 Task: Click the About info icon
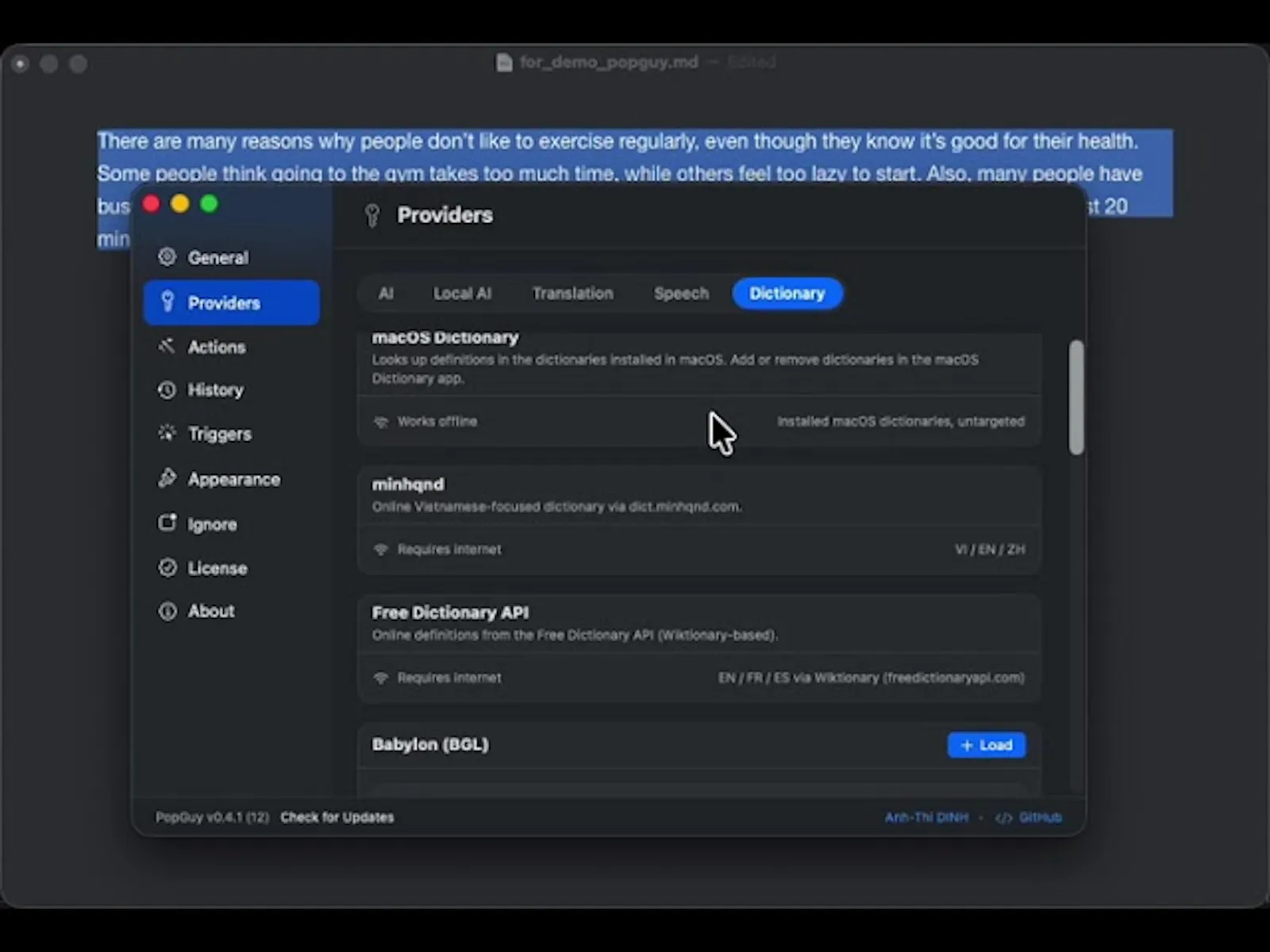(167, 611)
